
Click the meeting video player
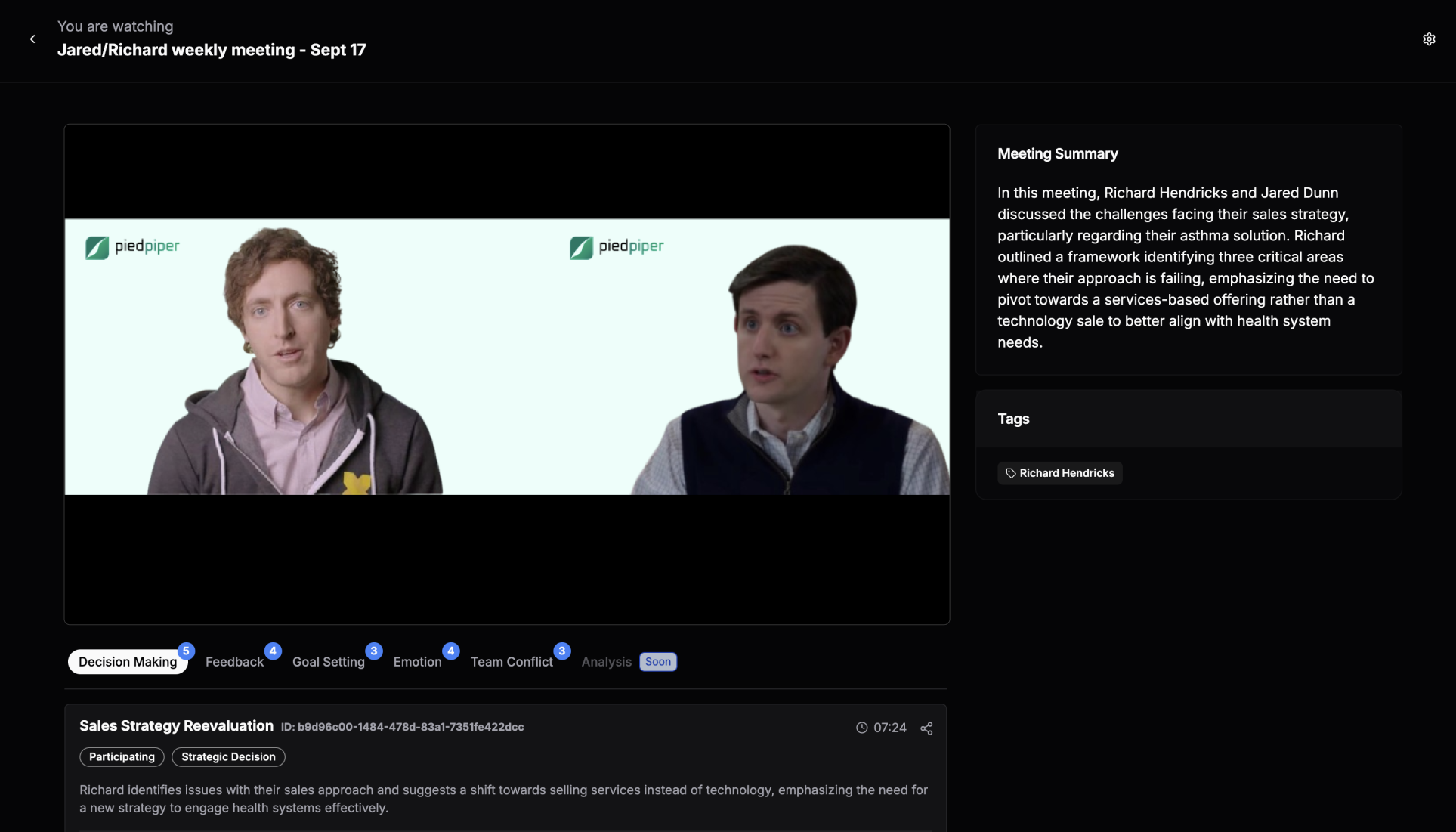point(507,374)
